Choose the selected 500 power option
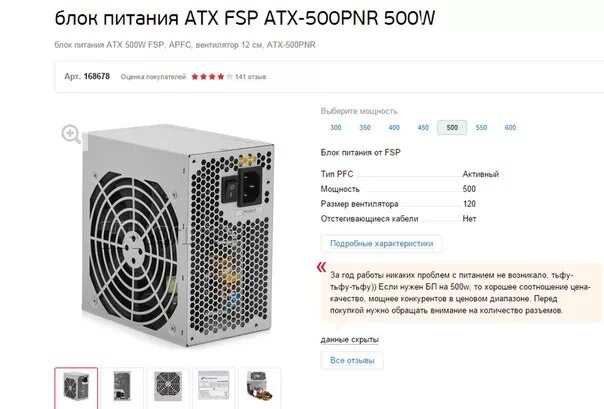Image resolution: width=604 pixels, height=409 pixels. point(452,127)
